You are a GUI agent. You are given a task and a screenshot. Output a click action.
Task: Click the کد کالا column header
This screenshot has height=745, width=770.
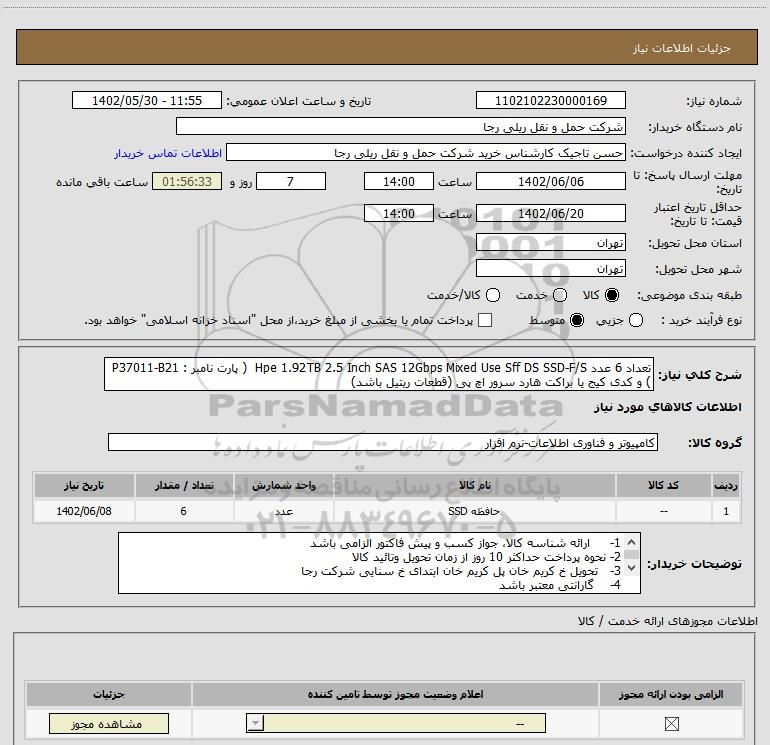(663, 485)
